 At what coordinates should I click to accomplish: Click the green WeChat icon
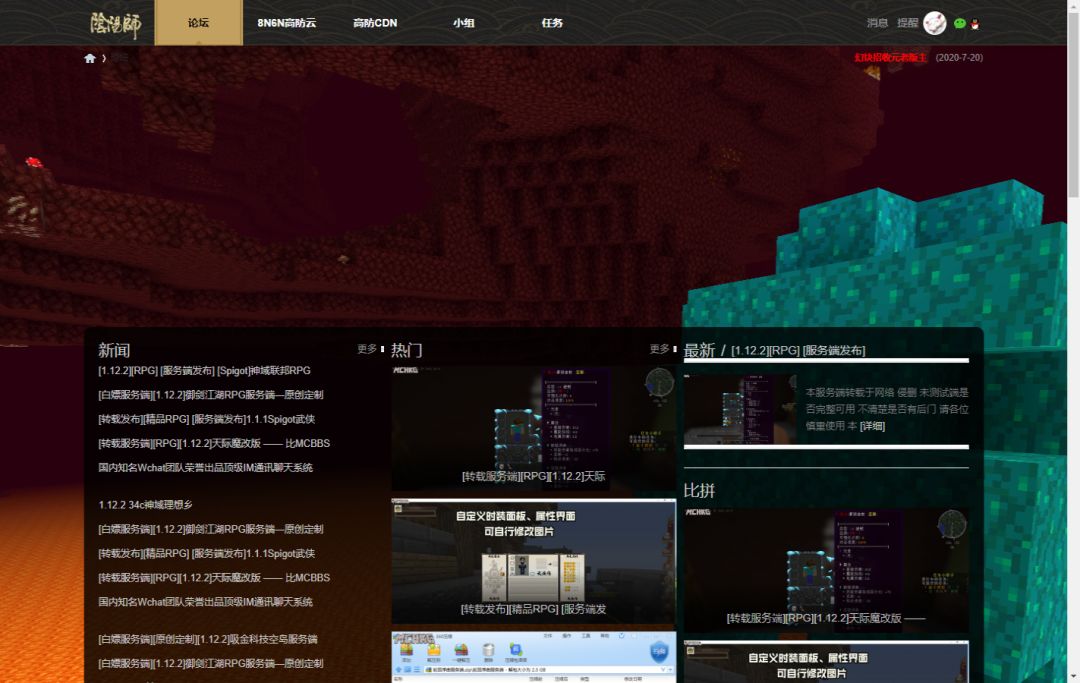pyautogui.click(x=959, y=23)
